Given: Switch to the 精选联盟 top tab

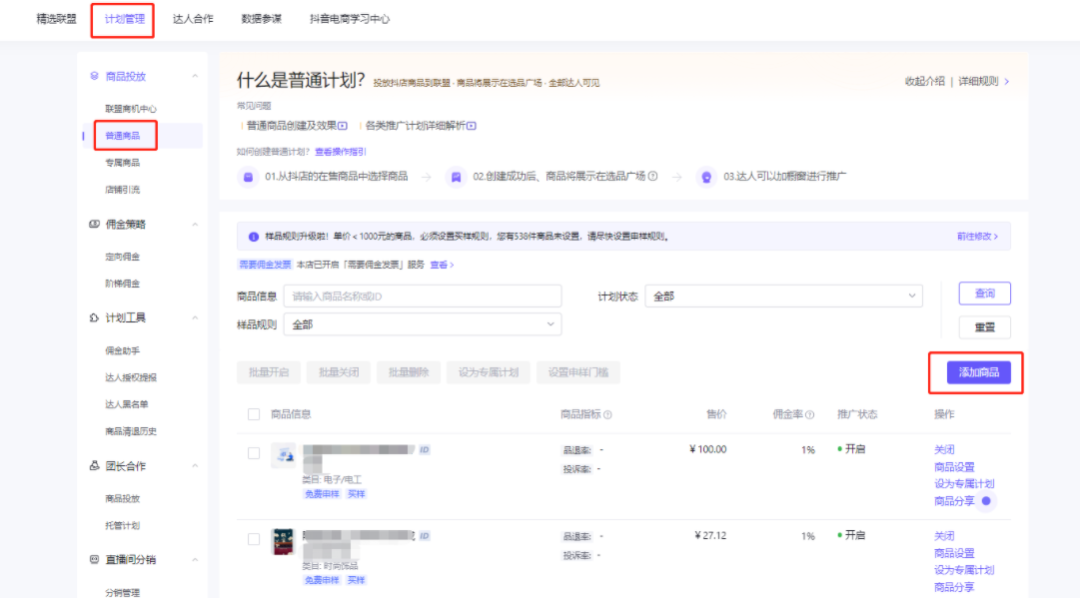Looking at the screenshot, I should click(56, 19).
